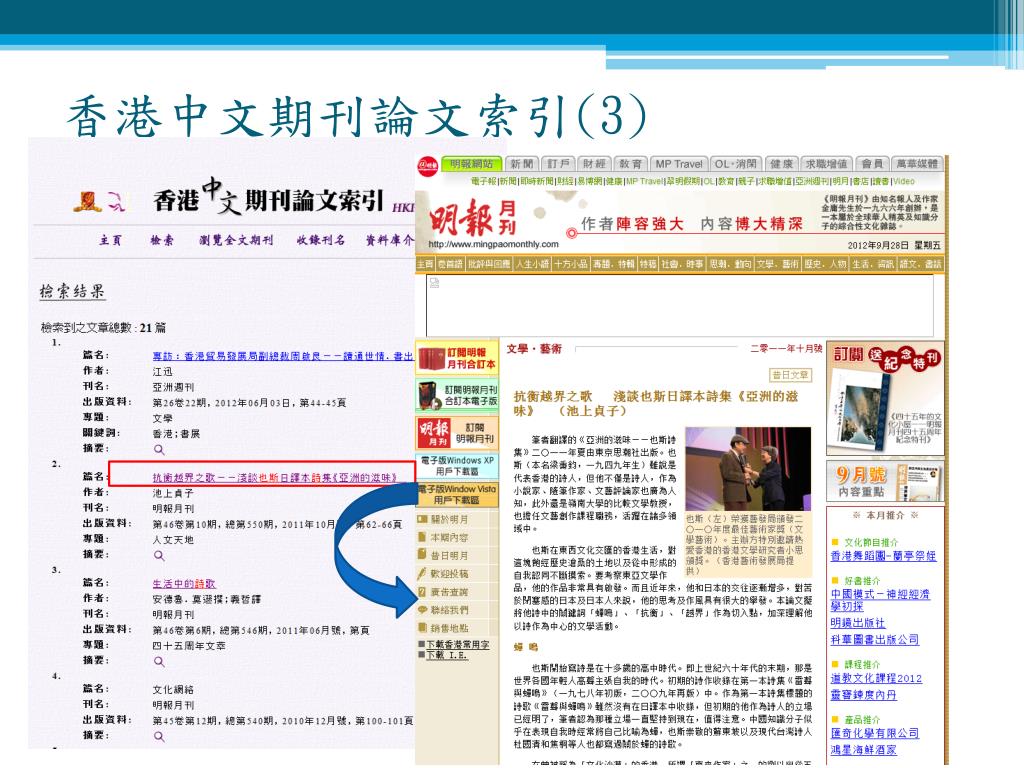
Task: Open 瀏覽全文期刊 in the index menu
Action: point(236,240)
